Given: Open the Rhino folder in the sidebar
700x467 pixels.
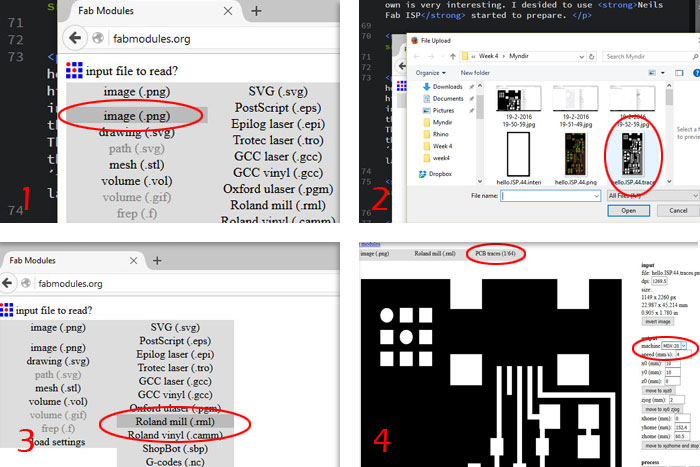Looking at the screenshot, I should [440, 134].
